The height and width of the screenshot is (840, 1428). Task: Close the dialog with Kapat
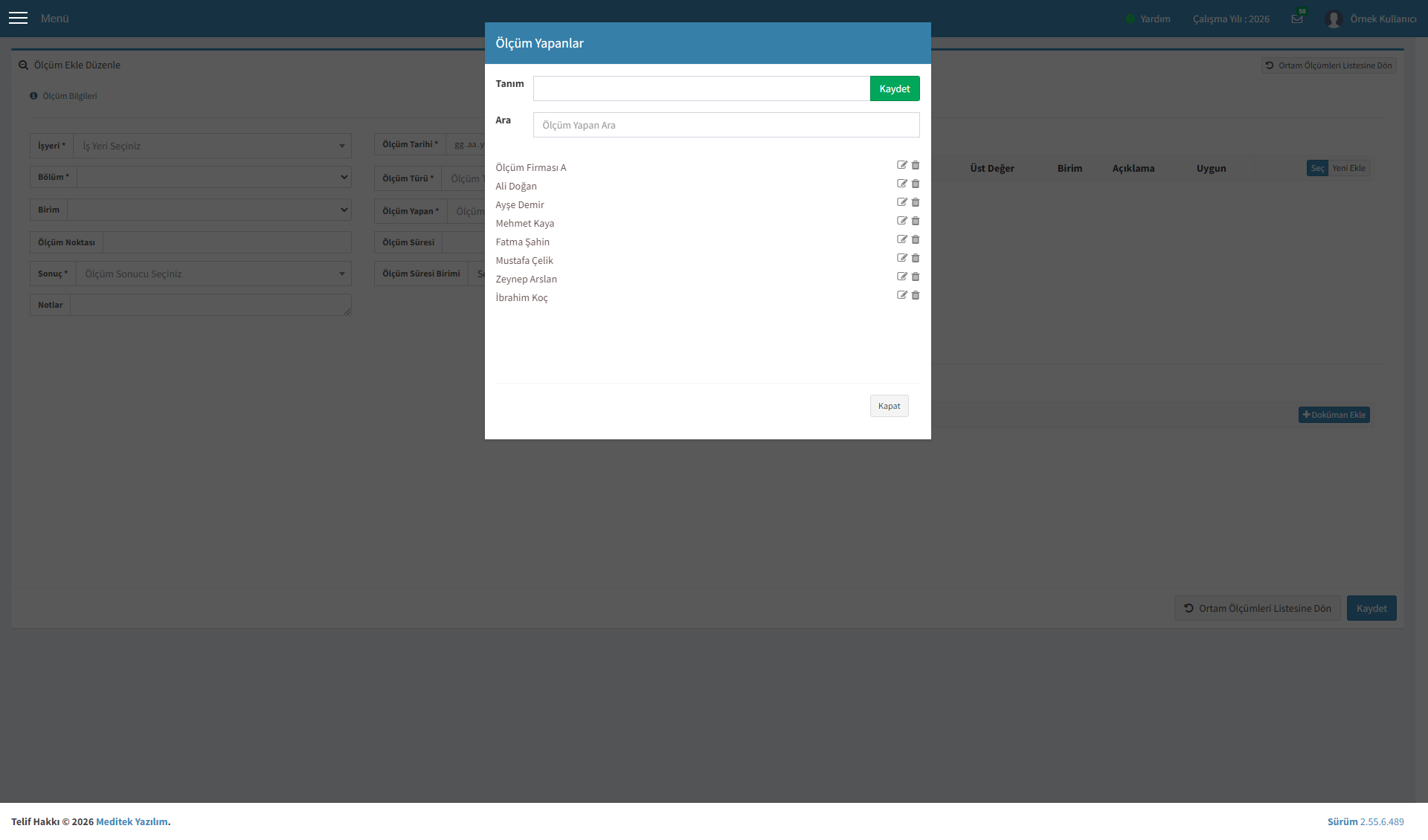pyautogui.click(x=889, y=406)
